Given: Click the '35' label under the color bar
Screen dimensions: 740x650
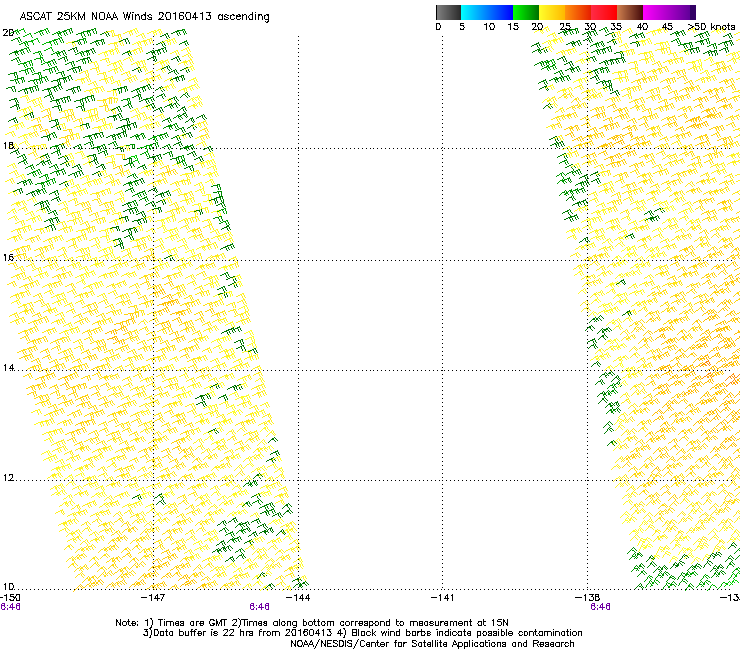Looking at the screenshot, I should (x=616, y=27).
